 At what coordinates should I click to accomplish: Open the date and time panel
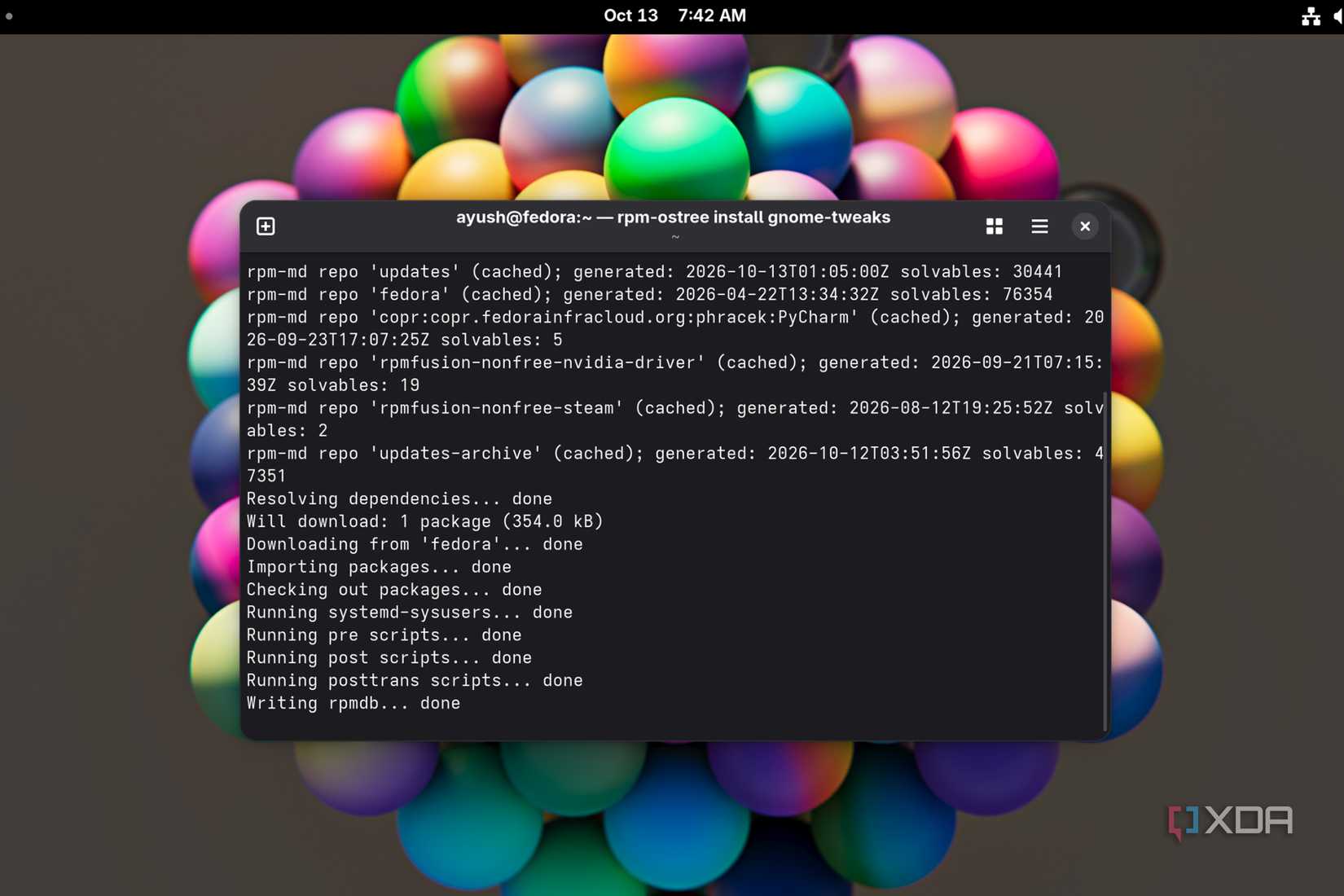point(674,15)
